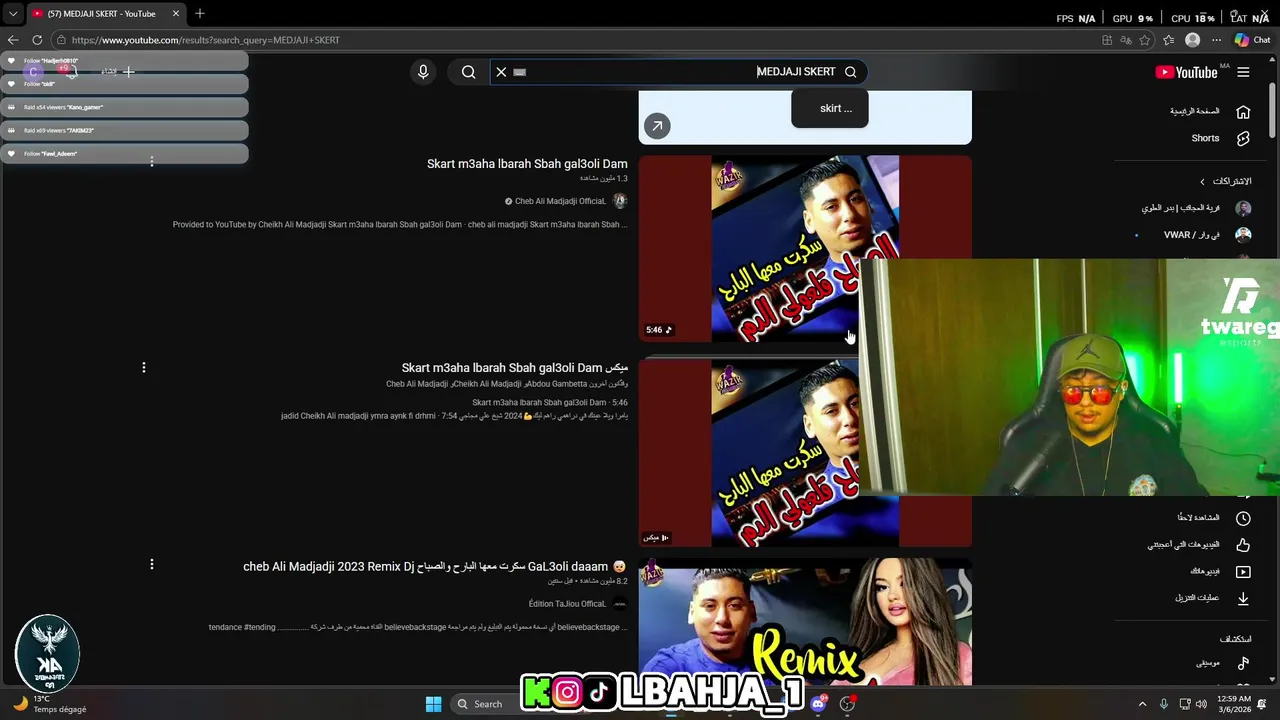Open Your videos play-box icon
This screenshot has width=1280, height=720.
pyautogui.click(x=1243, y=572)
